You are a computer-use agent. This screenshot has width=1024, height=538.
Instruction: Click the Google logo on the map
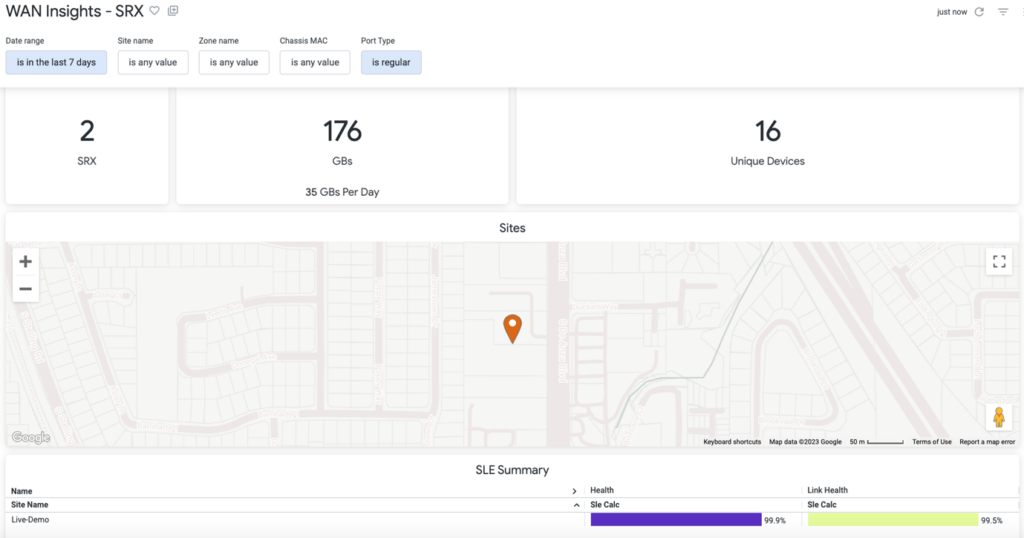click(x=31, y=437)
